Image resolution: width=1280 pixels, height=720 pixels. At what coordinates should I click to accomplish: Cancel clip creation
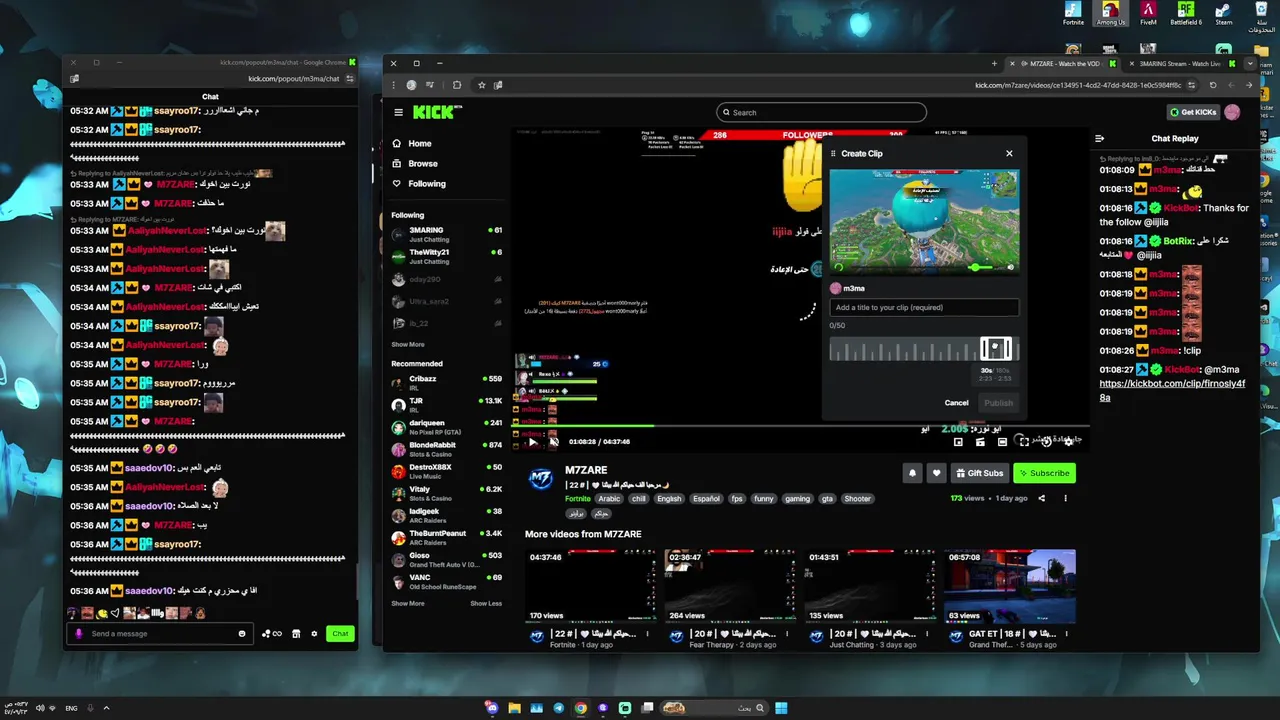pos(956,403)
